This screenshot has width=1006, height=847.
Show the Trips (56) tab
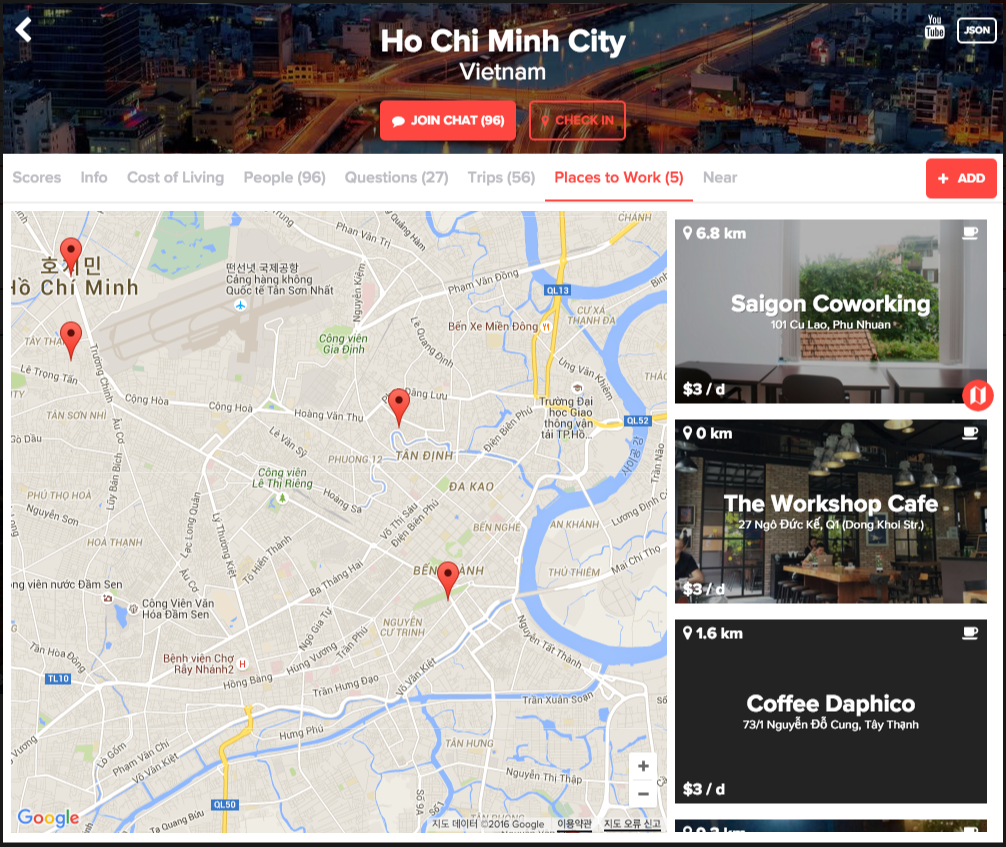pyautogui.click(x=501, y=178)
